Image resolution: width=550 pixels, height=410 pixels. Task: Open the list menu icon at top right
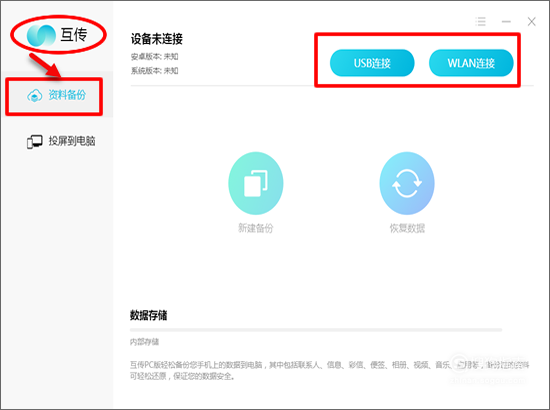click(x=481, y=22)
